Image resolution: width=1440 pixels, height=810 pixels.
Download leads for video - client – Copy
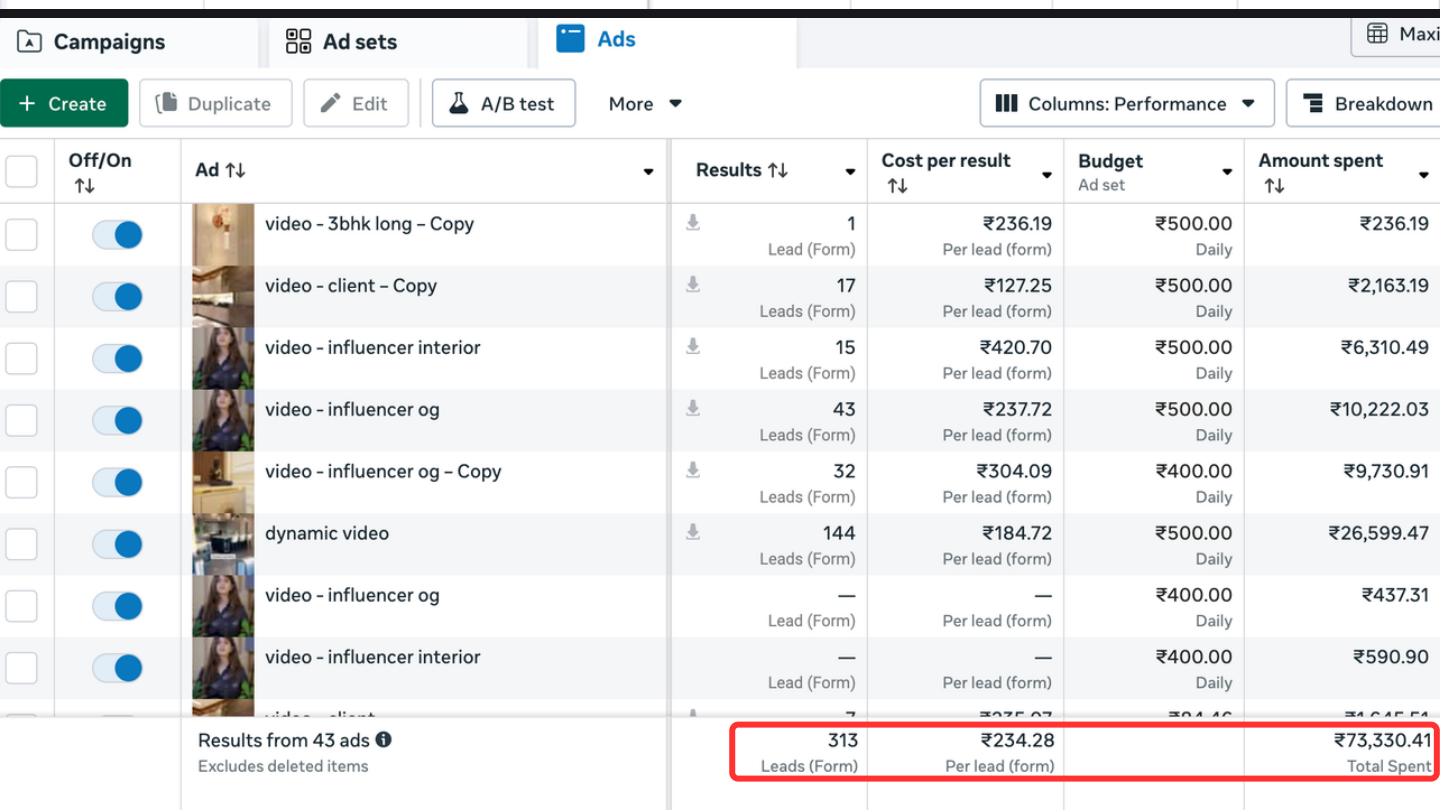[692, 285]
